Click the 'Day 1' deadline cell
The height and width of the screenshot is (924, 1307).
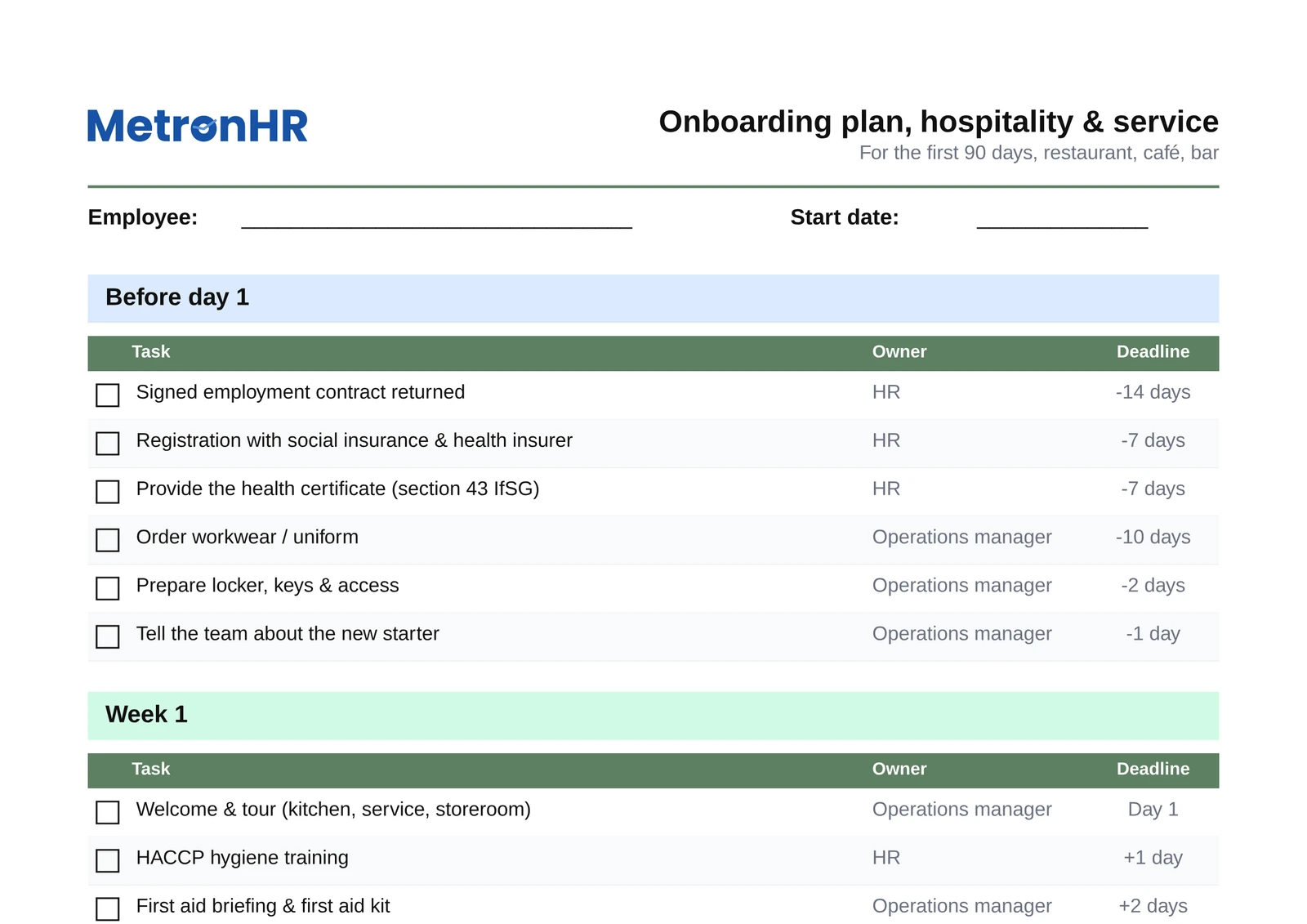(x=1153, y=809)
